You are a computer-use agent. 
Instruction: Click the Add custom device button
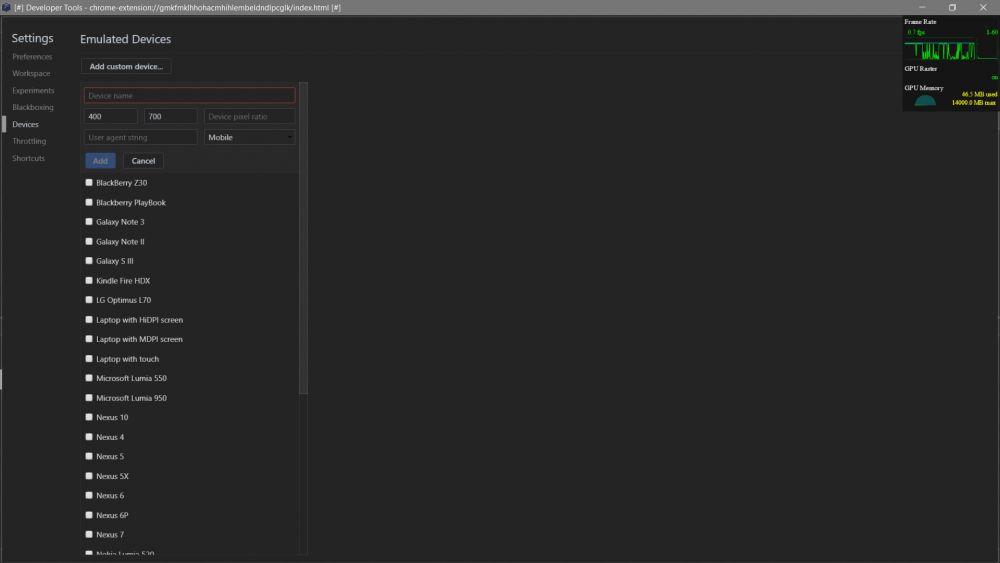point(126,66)
